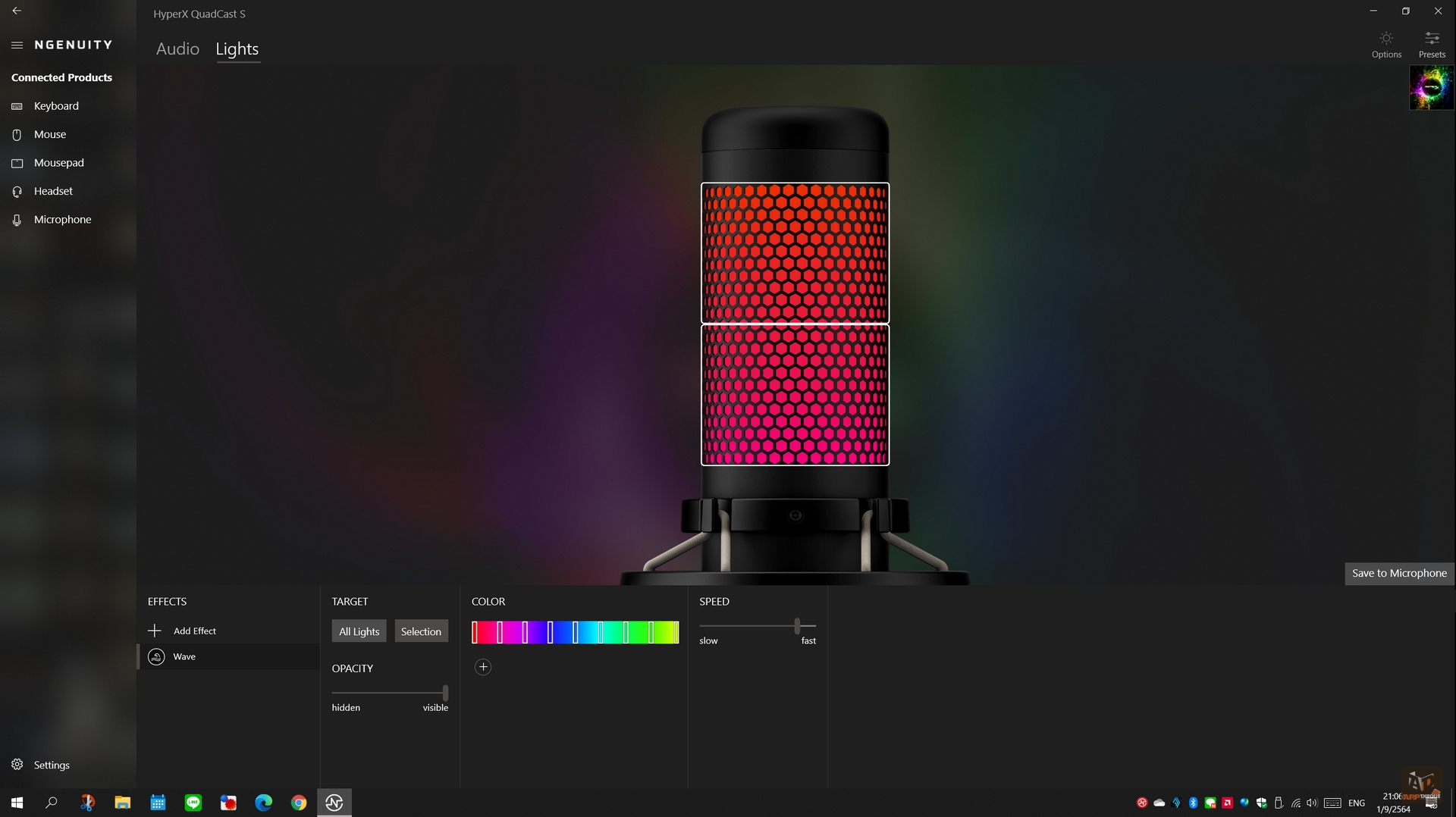Click the NGENUITY taskbar icon
1456x817 pixels.
334,803
